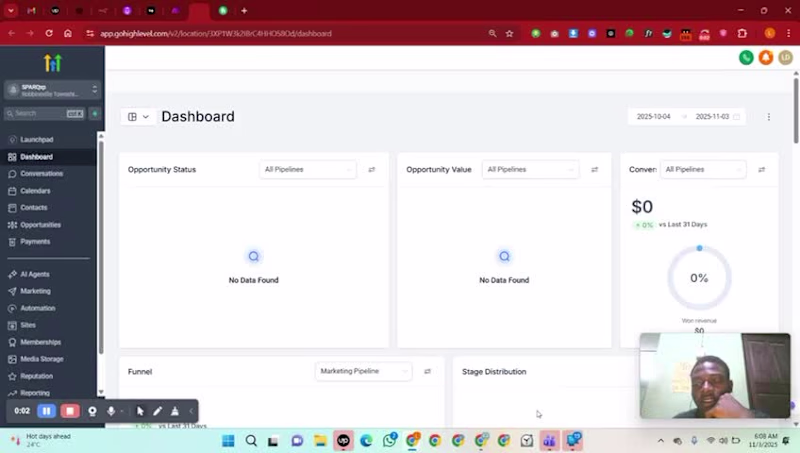This screenshot has width=800, height=453.
Task: Click Conversion Rate filter settings icon
Action: pyautogui.click(x=762, y=169)
